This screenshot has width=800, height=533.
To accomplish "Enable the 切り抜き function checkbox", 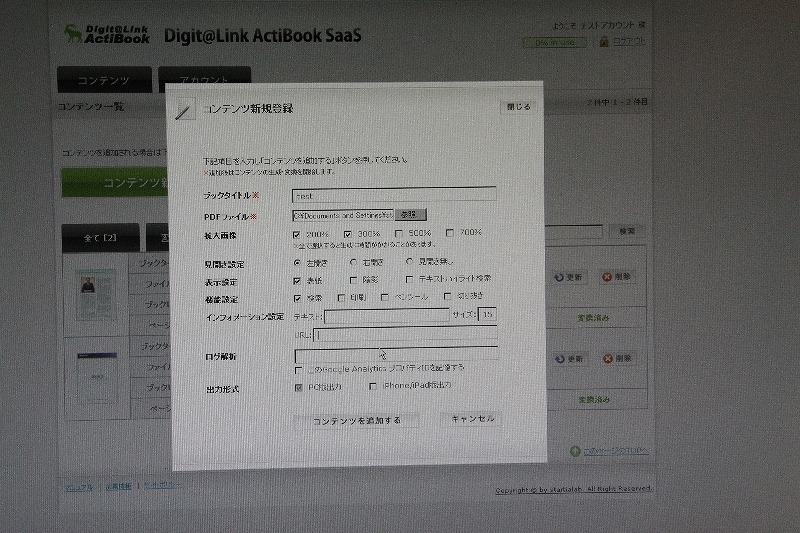I will (x=447, y=296).
